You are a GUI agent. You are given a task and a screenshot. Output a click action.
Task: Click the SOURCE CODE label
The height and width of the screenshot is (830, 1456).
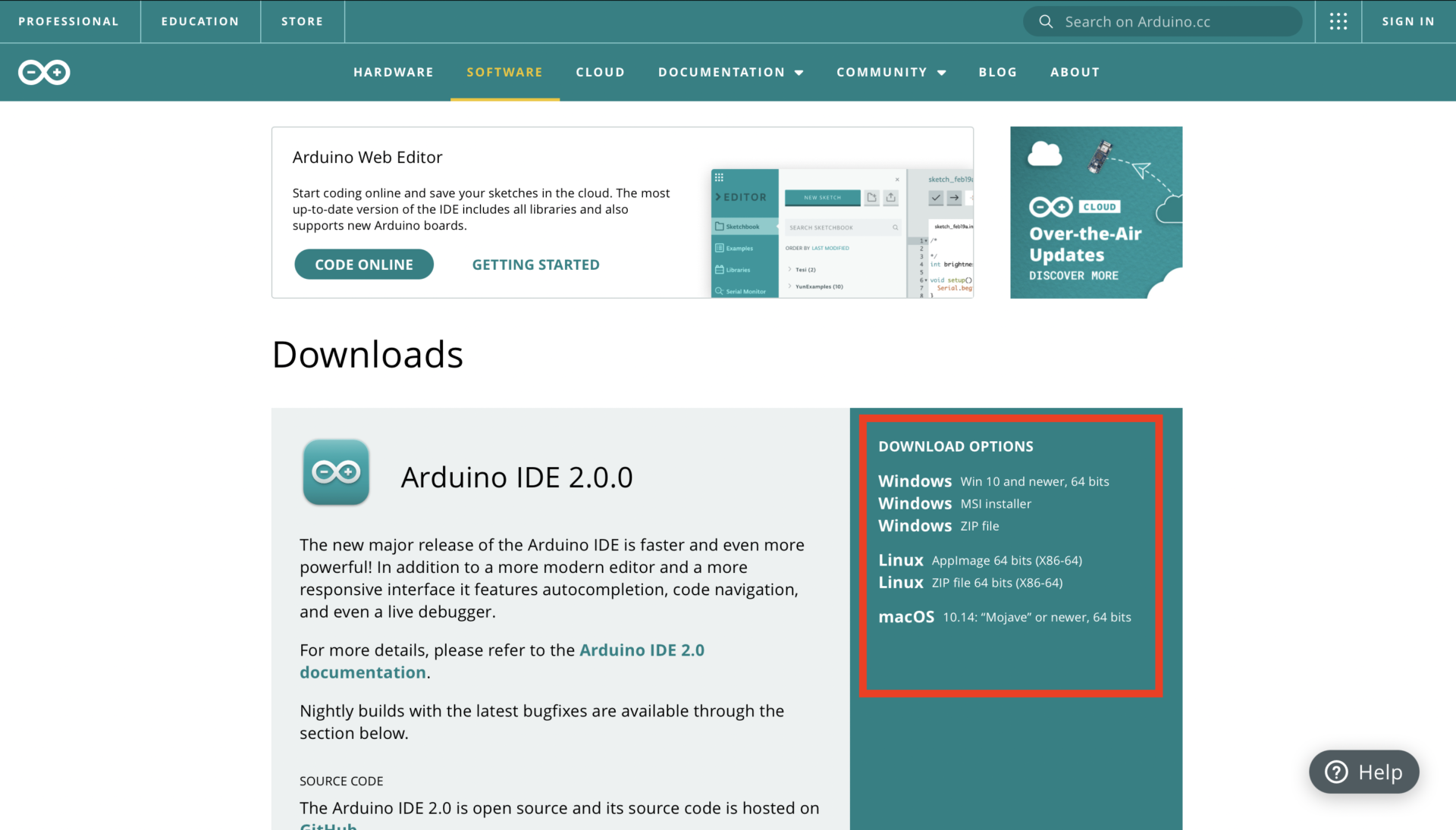(341, 781)
